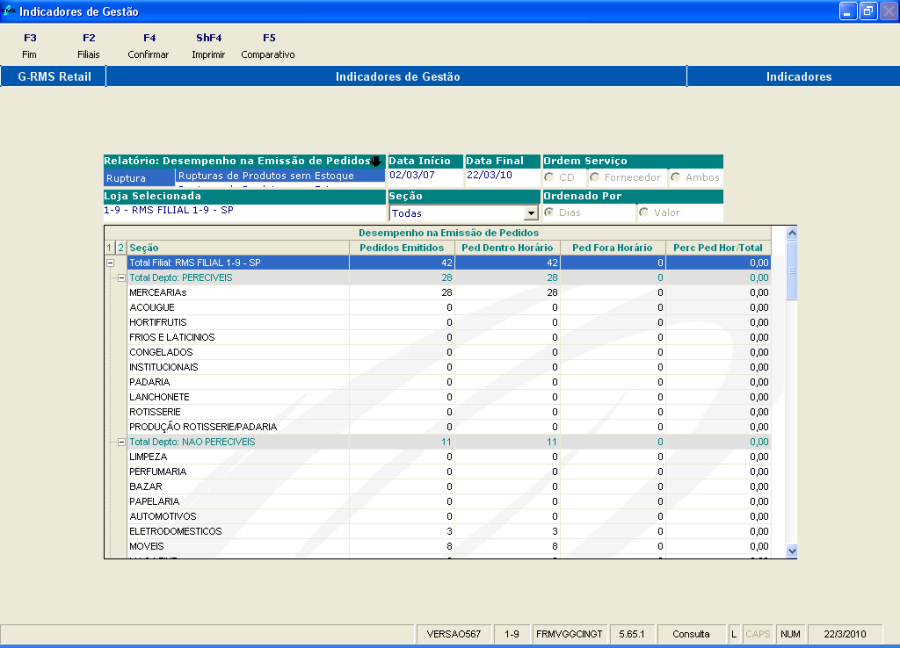Open the Seção dropdown showing Todas

click(x=531, y=213)
